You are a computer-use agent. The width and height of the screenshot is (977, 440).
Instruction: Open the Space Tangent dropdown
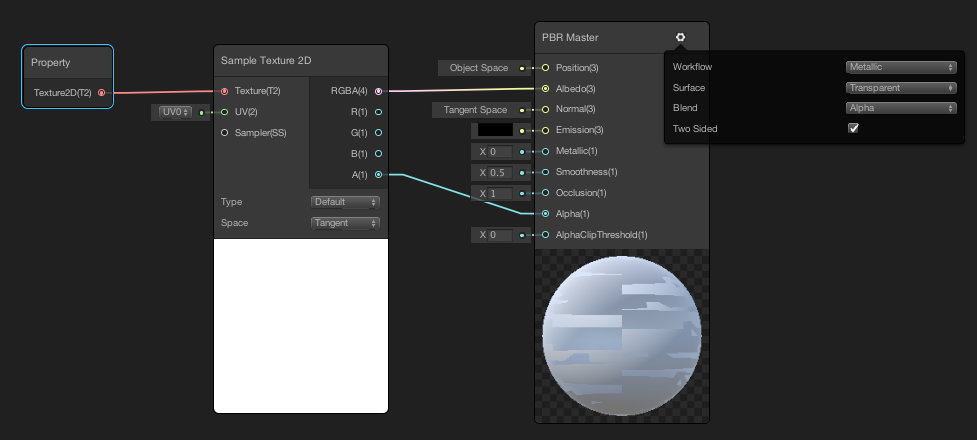pyautogui.click(x=345, y=223)
